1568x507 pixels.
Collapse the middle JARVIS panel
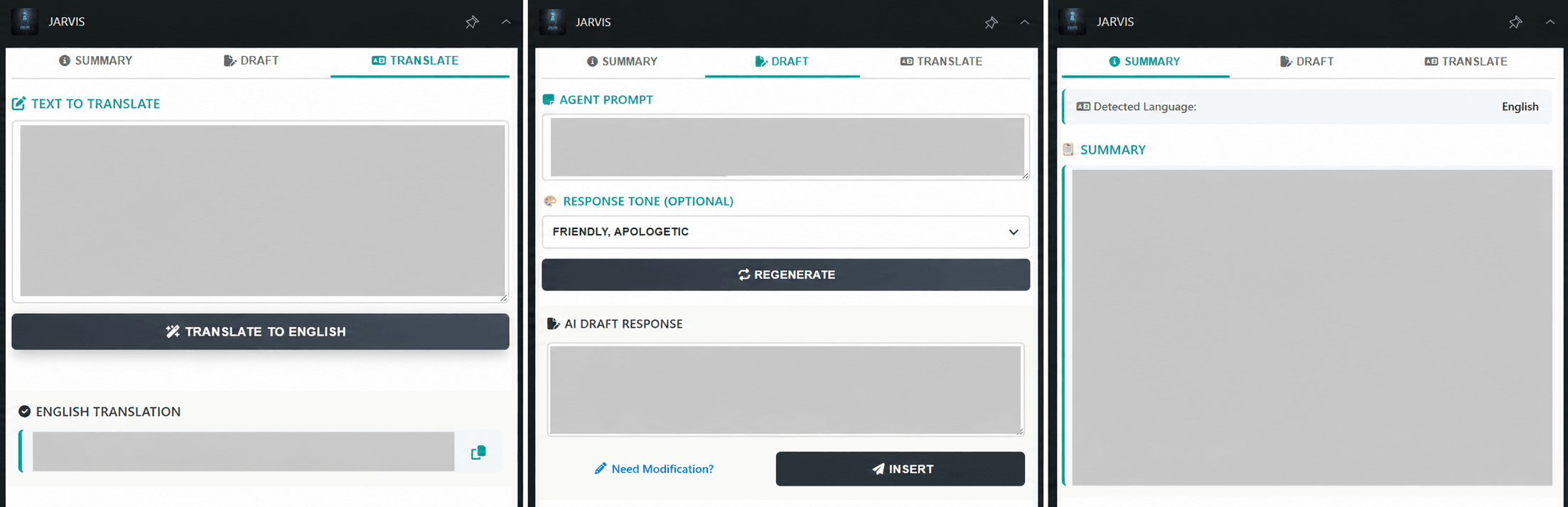tap(1024, 22)
